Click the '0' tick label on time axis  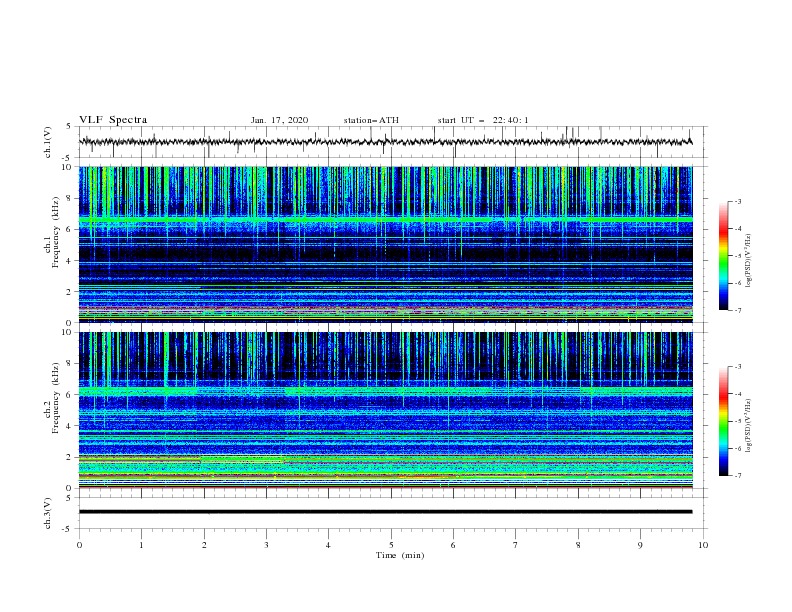click(x=79, y=545)
